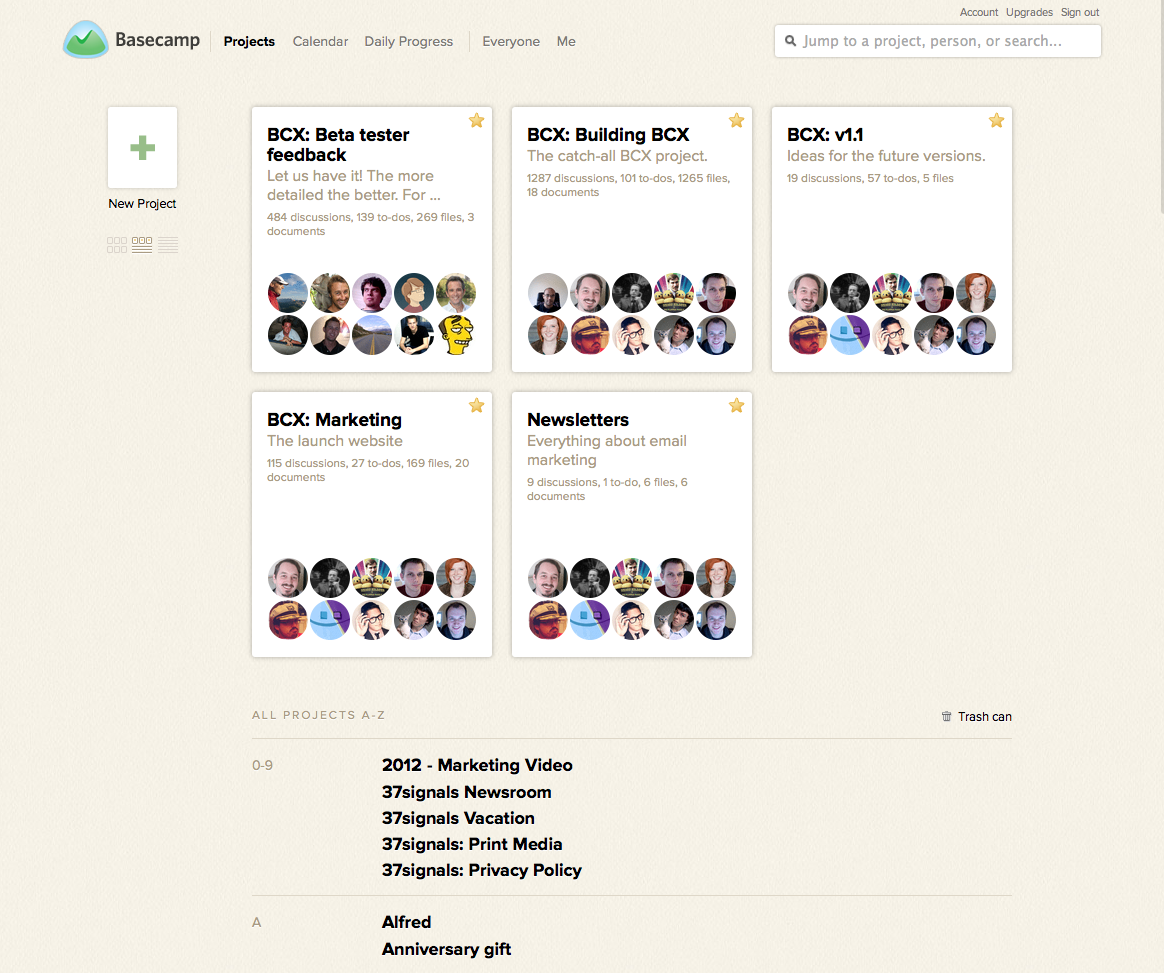This screenshot has width=1164, height=973.
Task: Open the Calendar tab
Action: pyautogui.click(x=320, y=42)
